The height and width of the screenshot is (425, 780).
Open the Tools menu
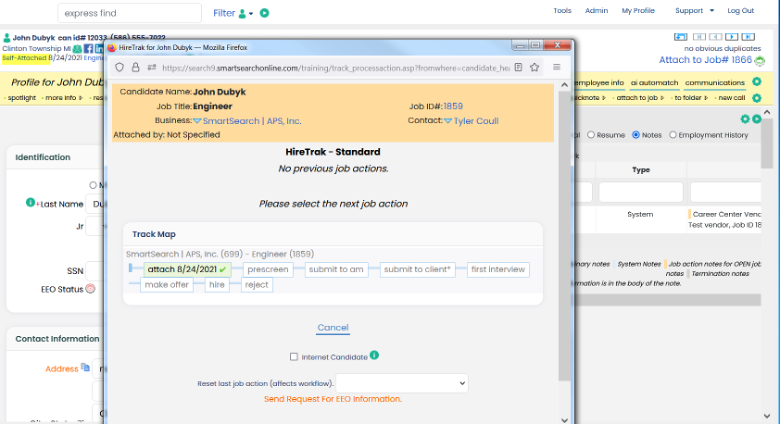point(562,10)
